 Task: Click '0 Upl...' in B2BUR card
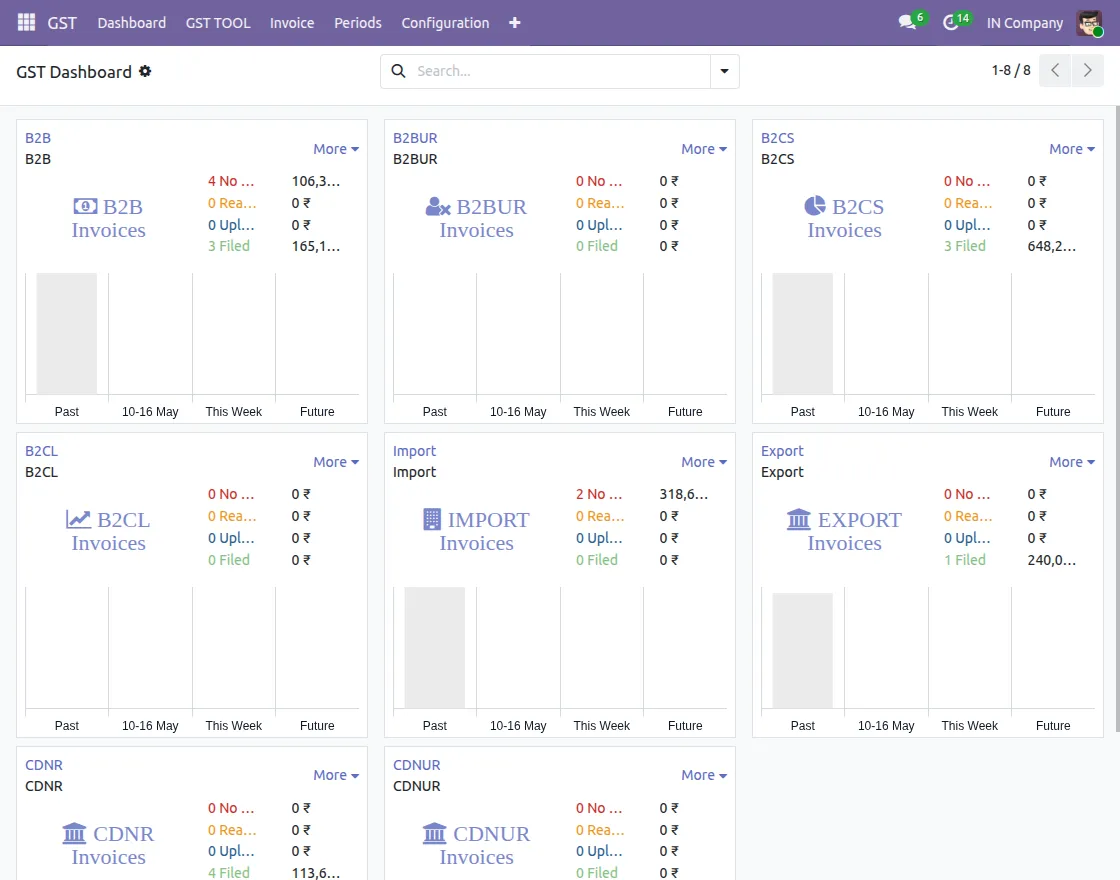point(599,224)
